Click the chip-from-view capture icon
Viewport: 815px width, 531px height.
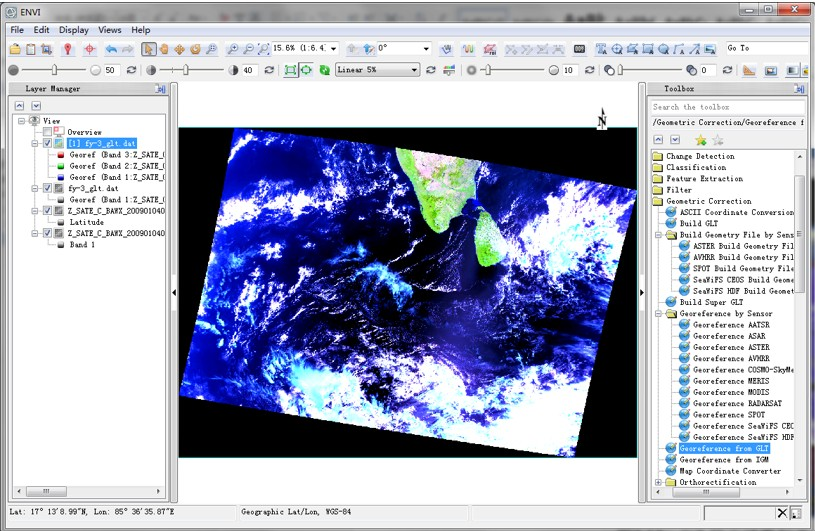click(x=46, y=49)
